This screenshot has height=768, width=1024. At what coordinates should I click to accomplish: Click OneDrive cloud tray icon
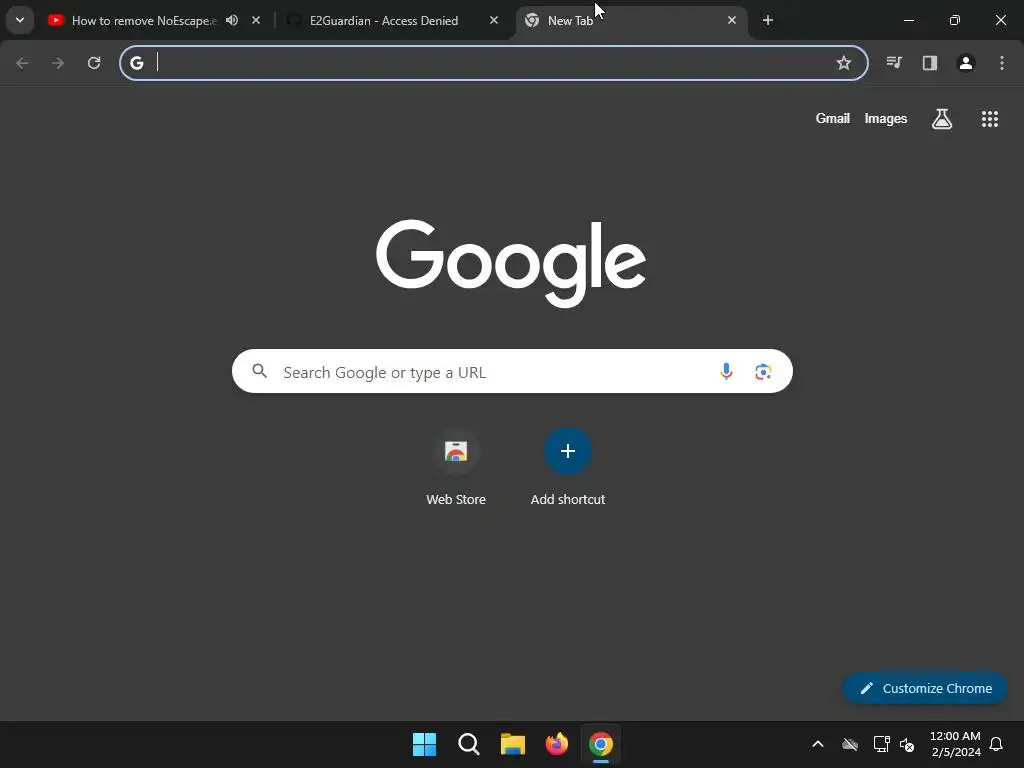(x=850, y=744)
